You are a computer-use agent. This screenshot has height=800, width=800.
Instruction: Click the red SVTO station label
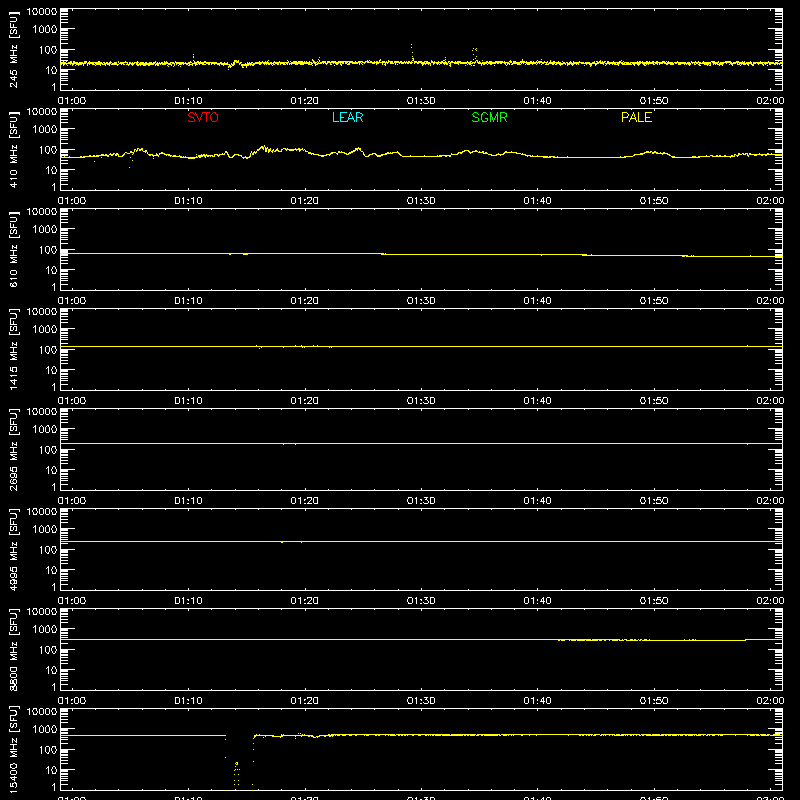tap(203, 117)
